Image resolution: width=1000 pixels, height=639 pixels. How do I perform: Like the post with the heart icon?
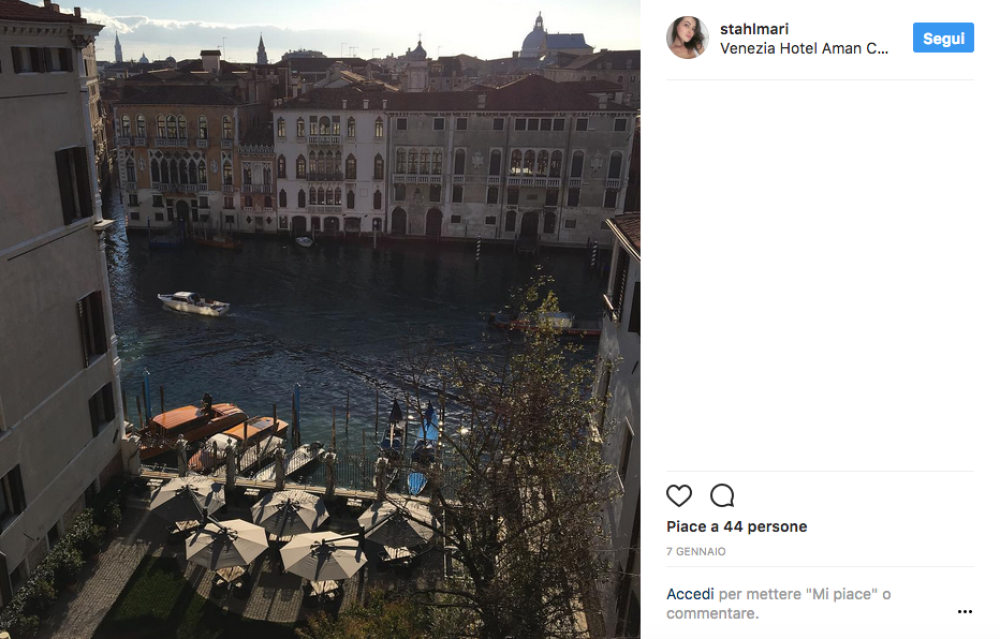pos(679,496)
